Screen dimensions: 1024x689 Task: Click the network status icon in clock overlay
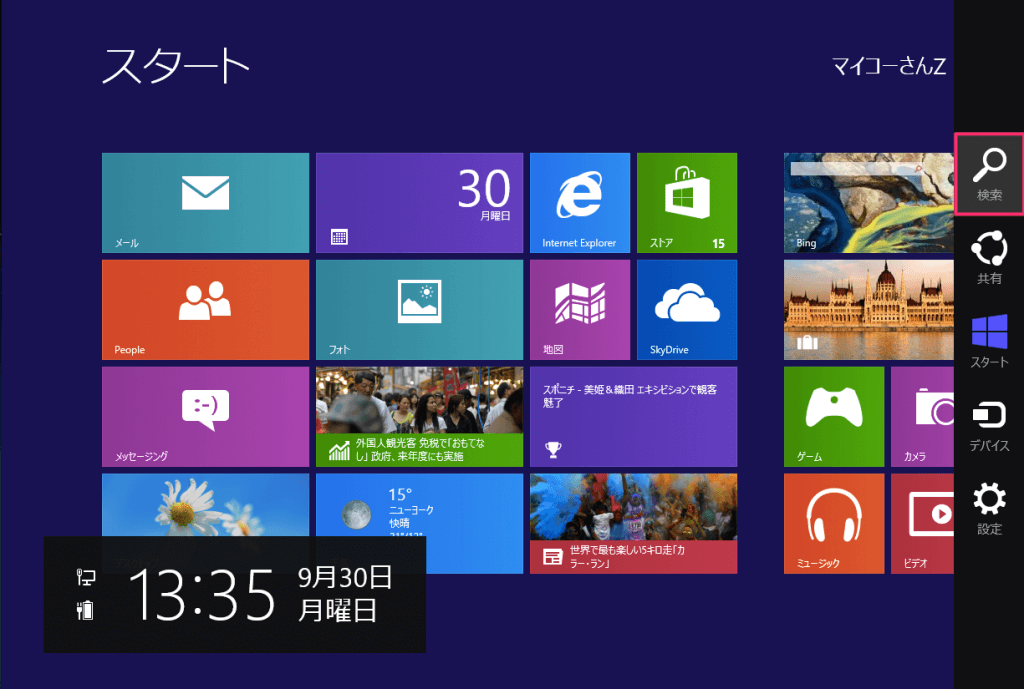pos(86,577)
